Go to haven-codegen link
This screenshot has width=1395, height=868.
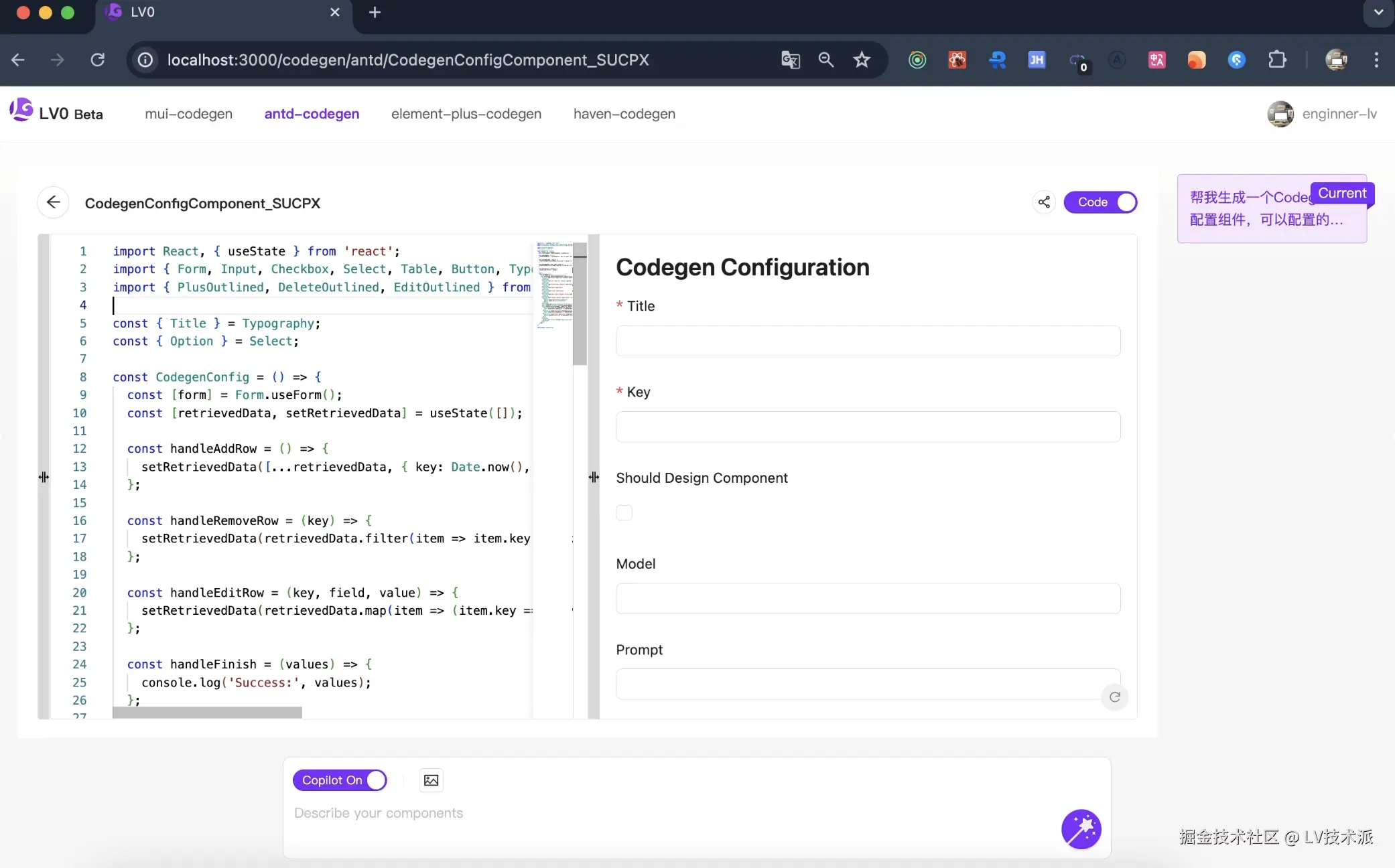[624, 114]
